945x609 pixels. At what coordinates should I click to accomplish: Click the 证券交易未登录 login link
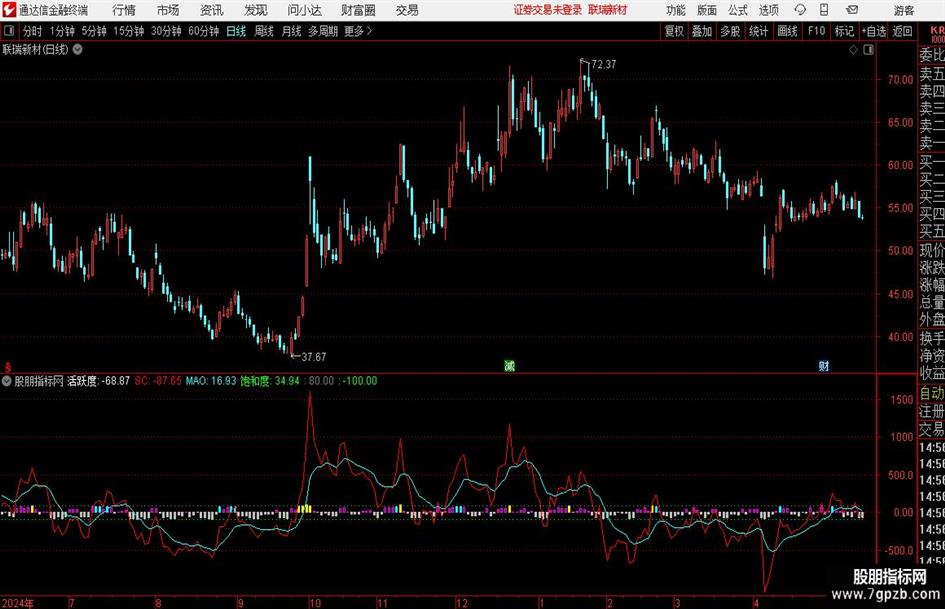tap(548, 10)
